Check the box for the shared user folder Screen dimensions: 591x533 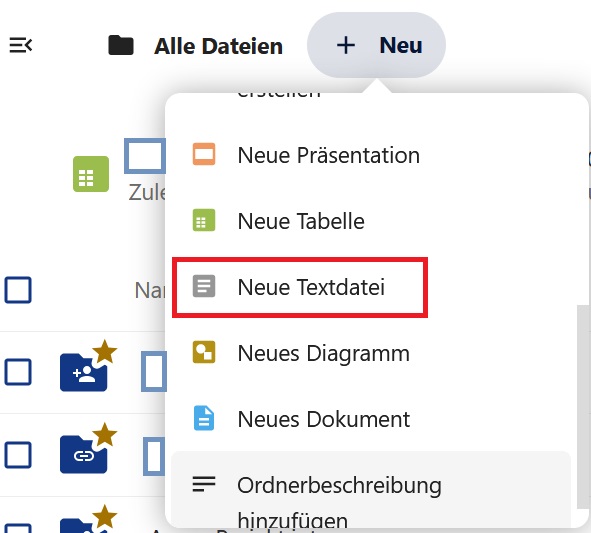[18, 372]
